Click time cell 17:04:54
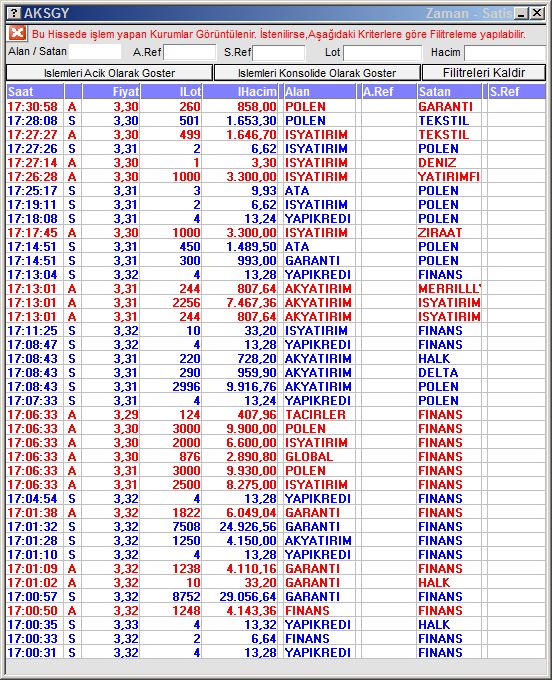 (33, 499)
